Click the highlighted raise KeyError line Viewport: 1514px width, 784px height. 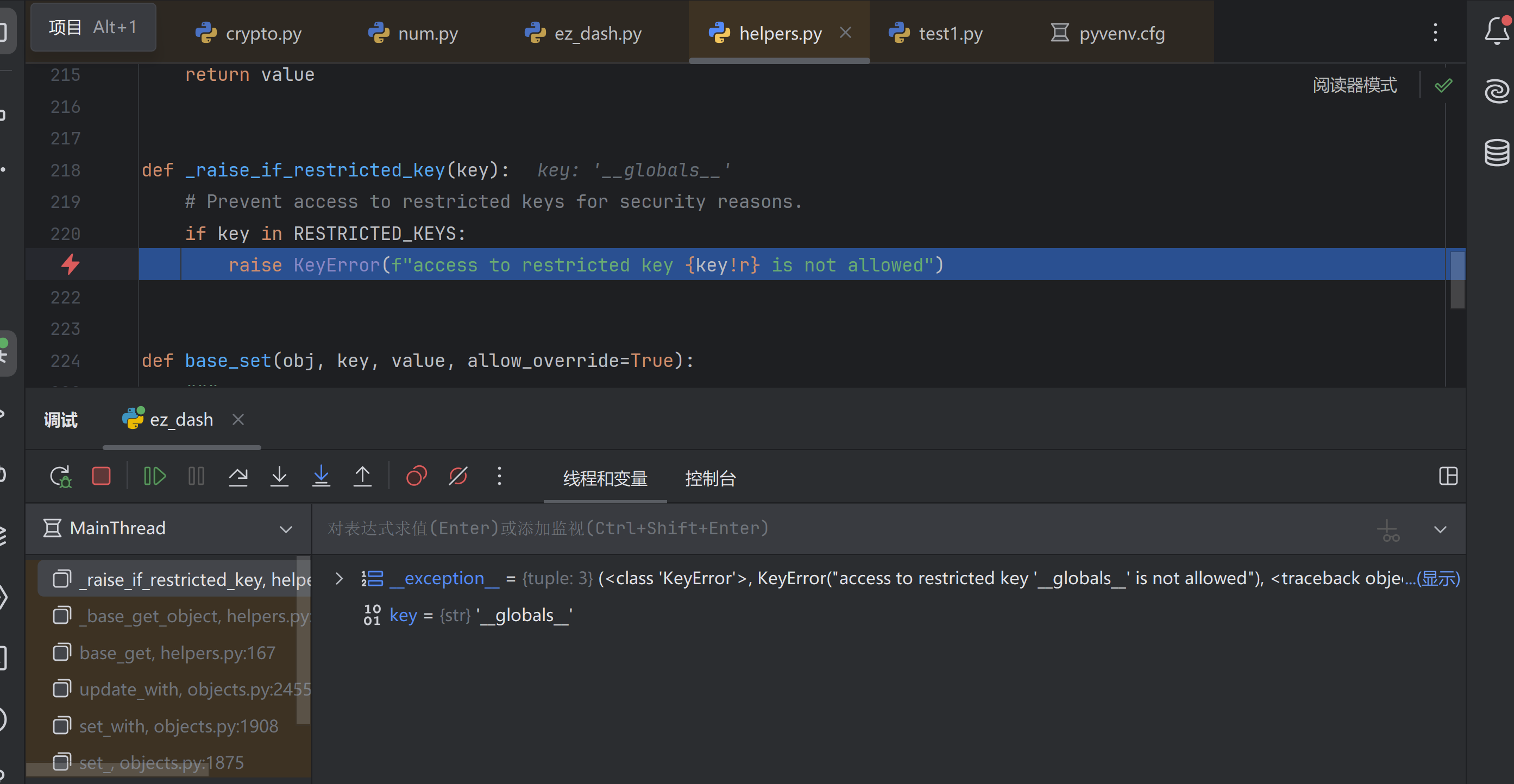pyautogui.click(x=791, y=264)
